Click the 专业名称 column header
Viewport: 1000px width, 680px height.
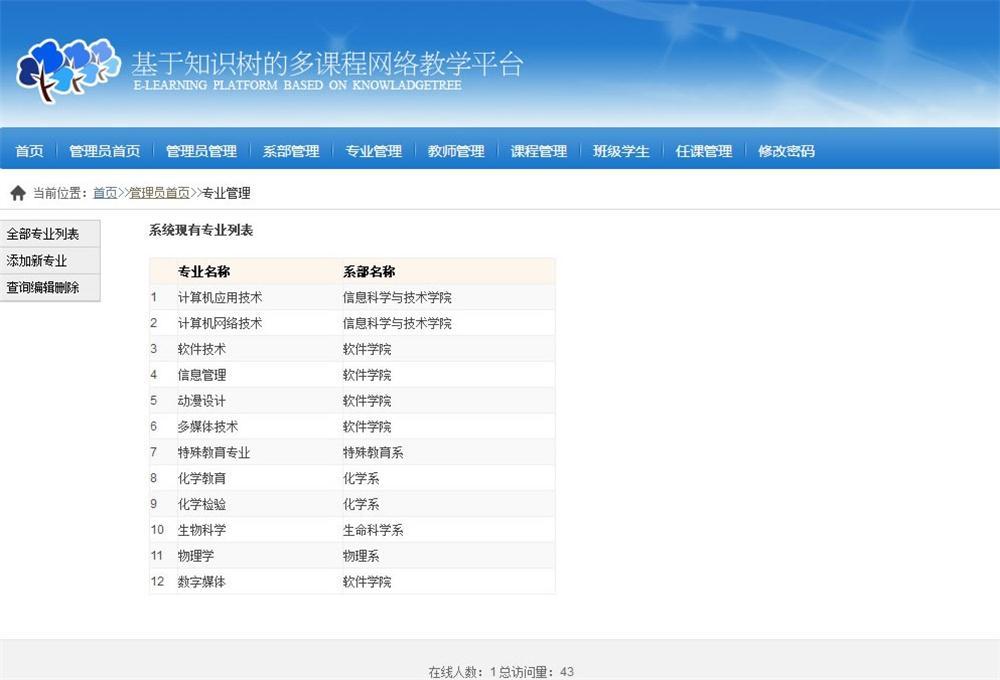(204, 271)
